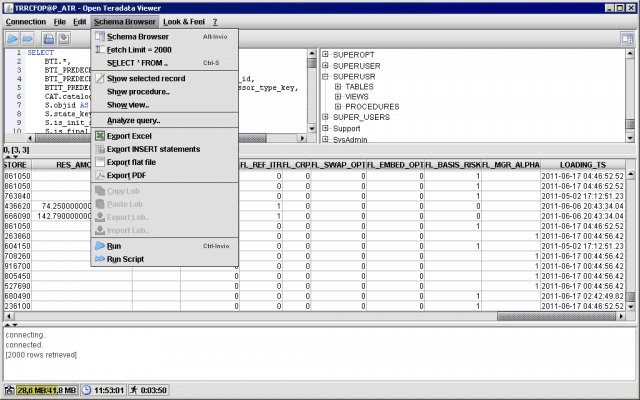Select Run Script in the dropdown menu
This screenshot has height=400, width=640.
tap(164, 259)
